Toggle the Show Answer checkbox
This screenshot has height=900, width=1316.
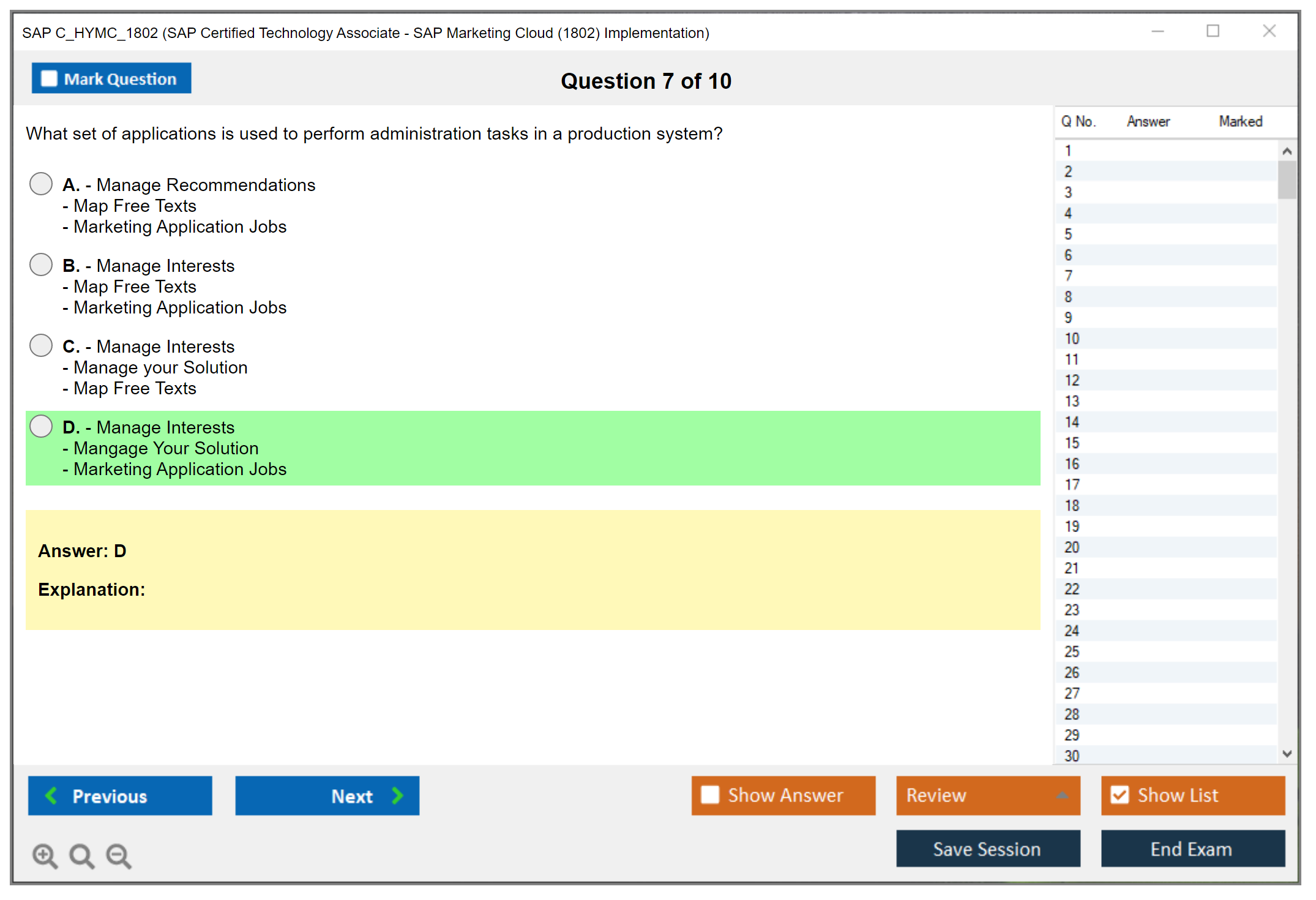pos(710,795)
